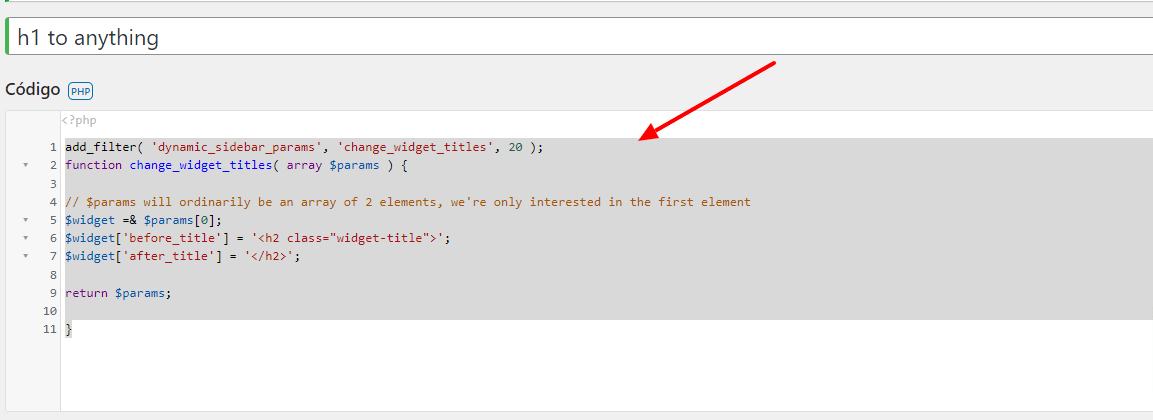Click line number 1 in the gutter

53,147
